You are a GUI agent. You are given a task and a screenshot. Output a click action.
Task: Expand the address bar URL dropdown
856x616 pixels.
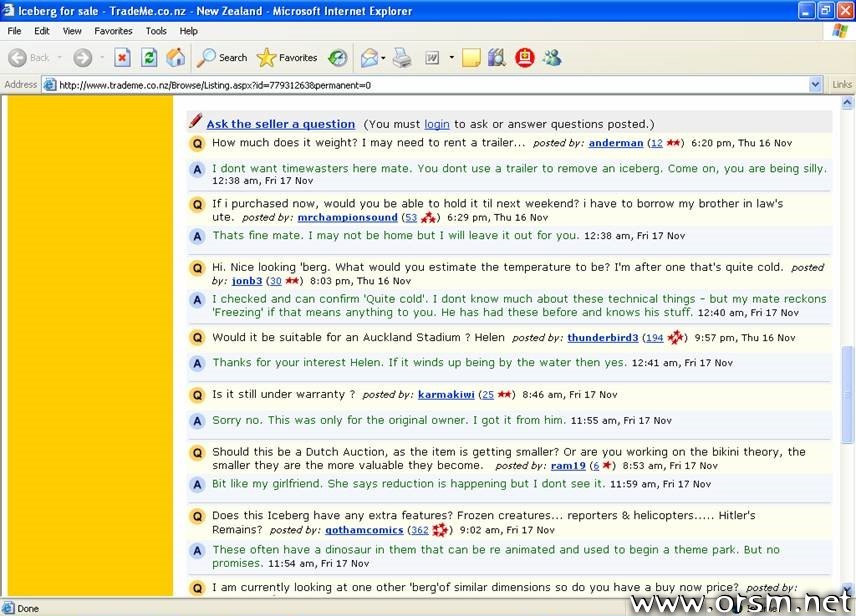(x=815, y=85)
